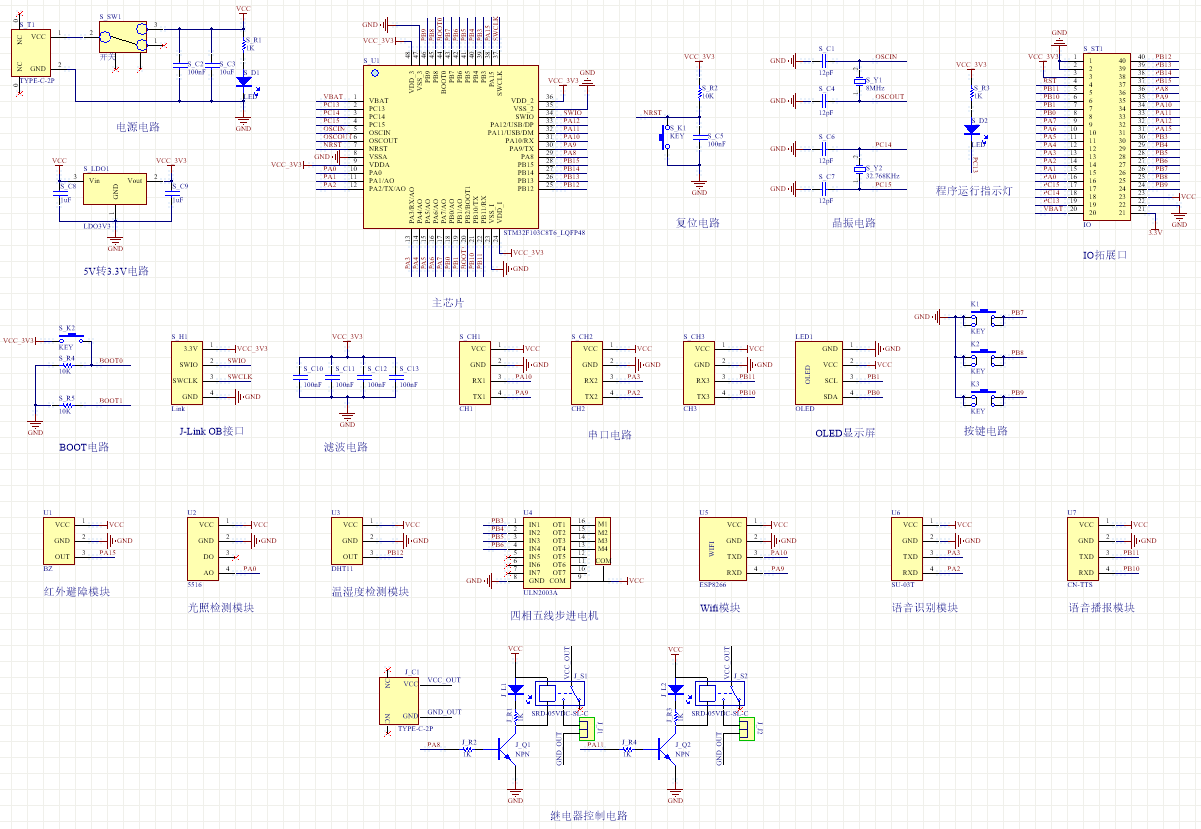Click the S_D2 program-run indicator LED
The width and height of the screenshot is (1201, 829).
[971, 129]
